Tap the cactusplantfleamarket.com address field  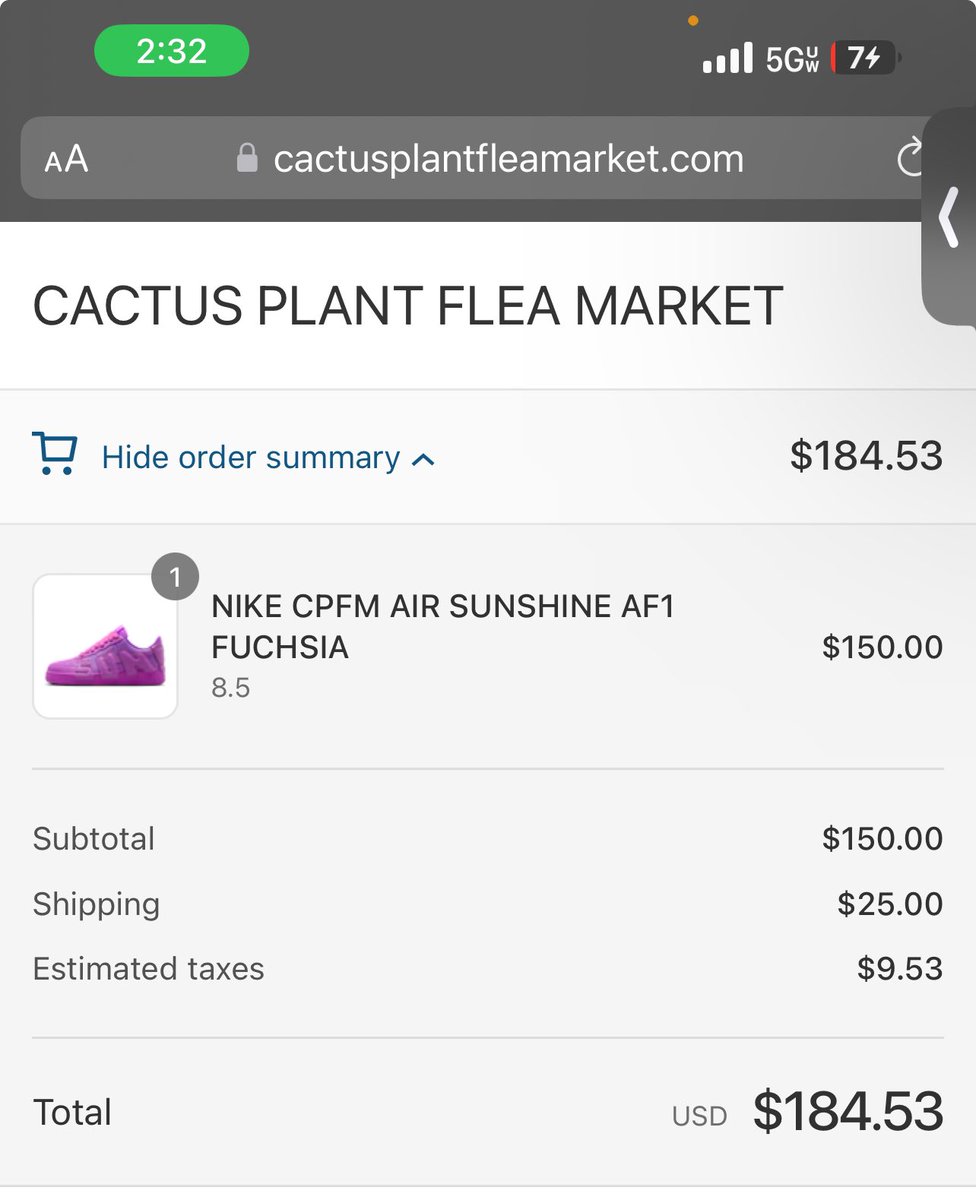[508, 158]
